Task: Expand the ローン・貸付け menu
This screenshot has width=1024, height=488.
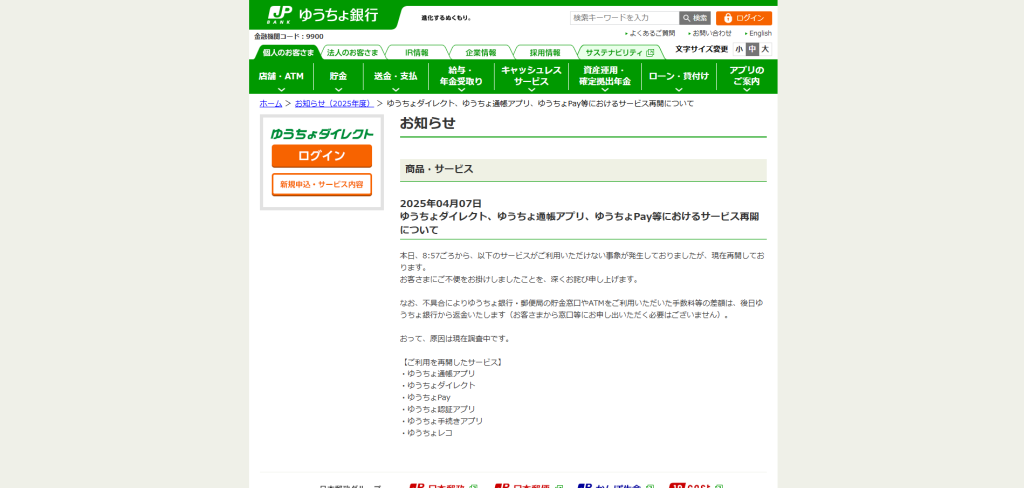Action: point(678,77)
